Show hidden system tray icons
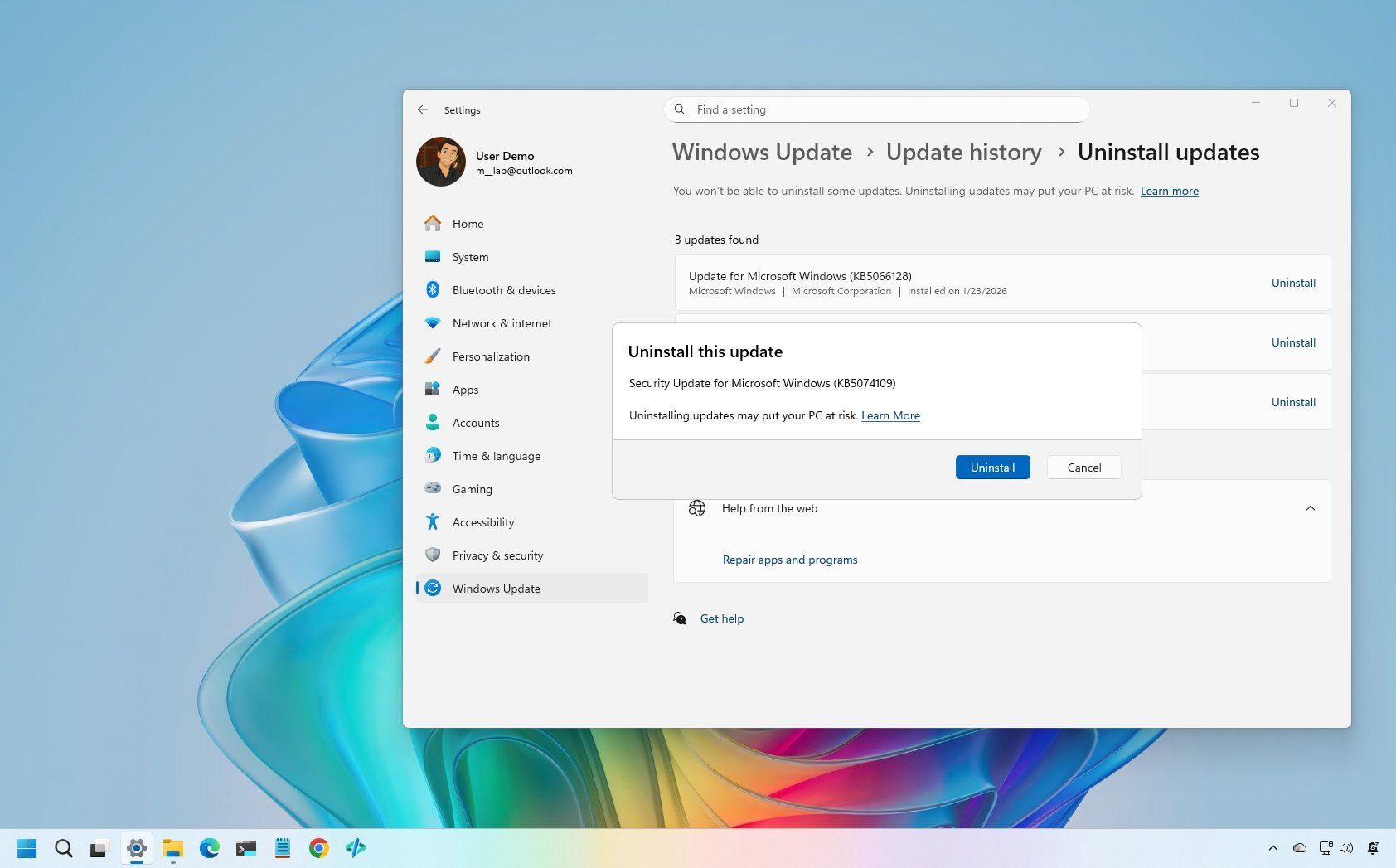Image resolution: width=1396 pixels, height=868 pixels. [x=1274, y=848]
